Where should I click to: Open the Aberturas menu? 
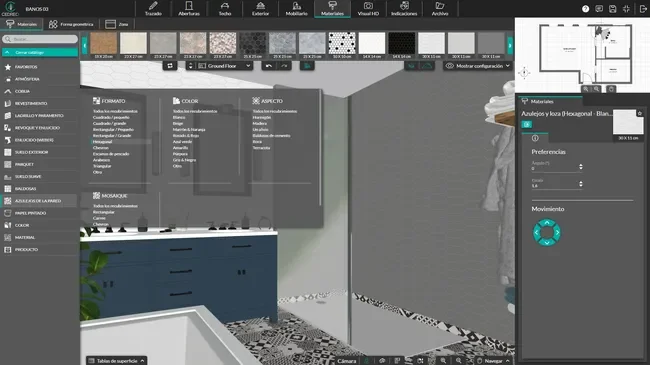(189, 9)
